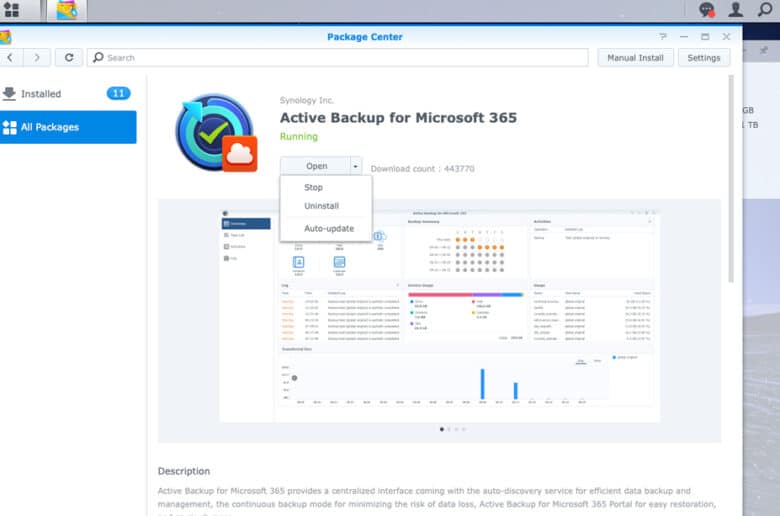
Task: Select the All Packages section
Action: pos(68,127)
